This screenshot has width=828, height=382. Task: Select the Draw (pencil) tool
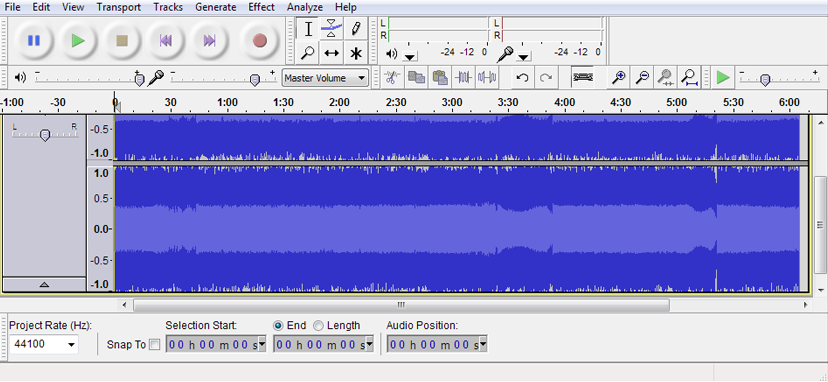click(x=355, y=29)
